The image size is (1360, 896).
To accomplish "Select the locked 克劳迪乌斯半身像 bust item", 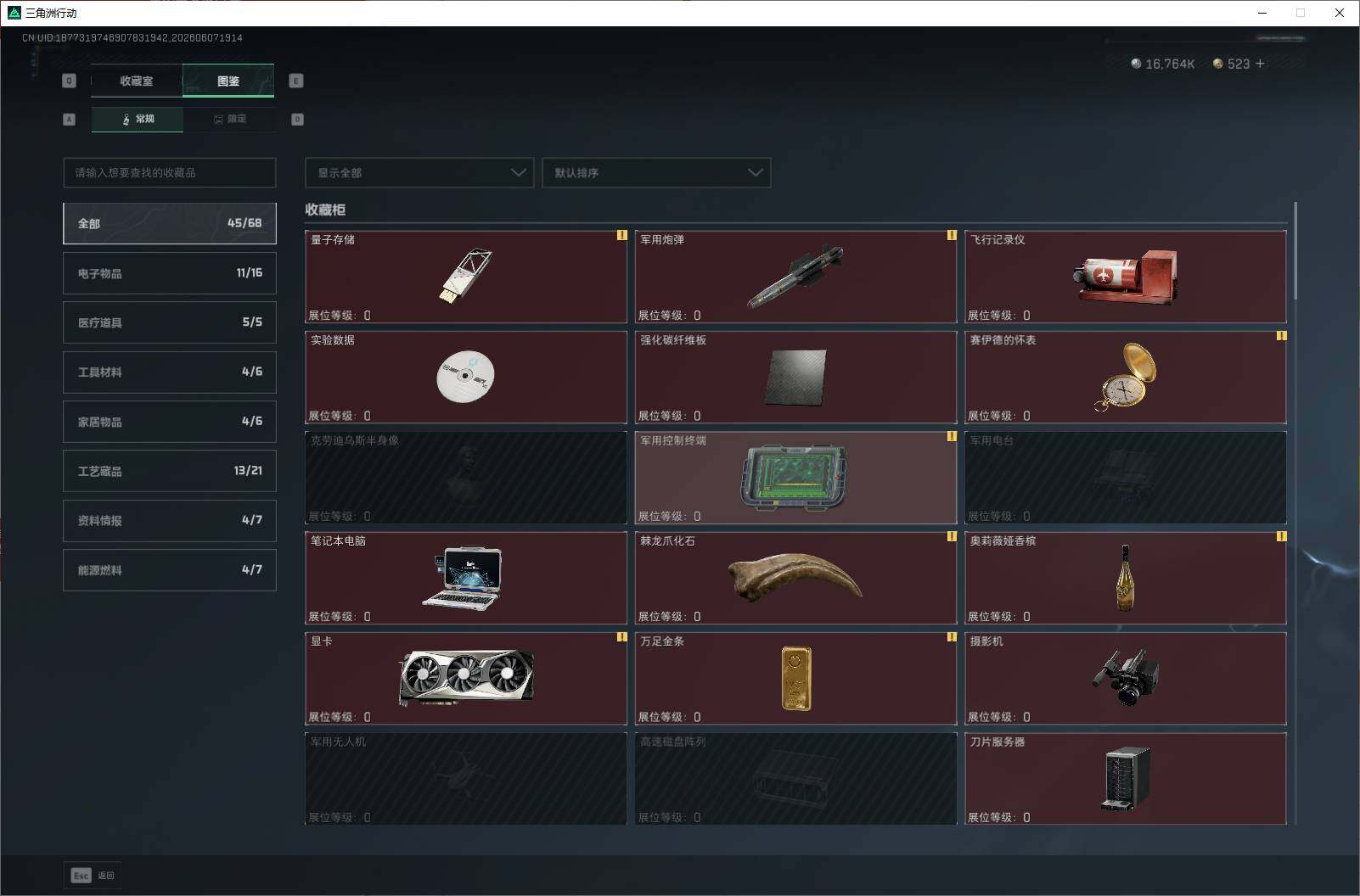I will pyautogui.click(x=465, y=478).
